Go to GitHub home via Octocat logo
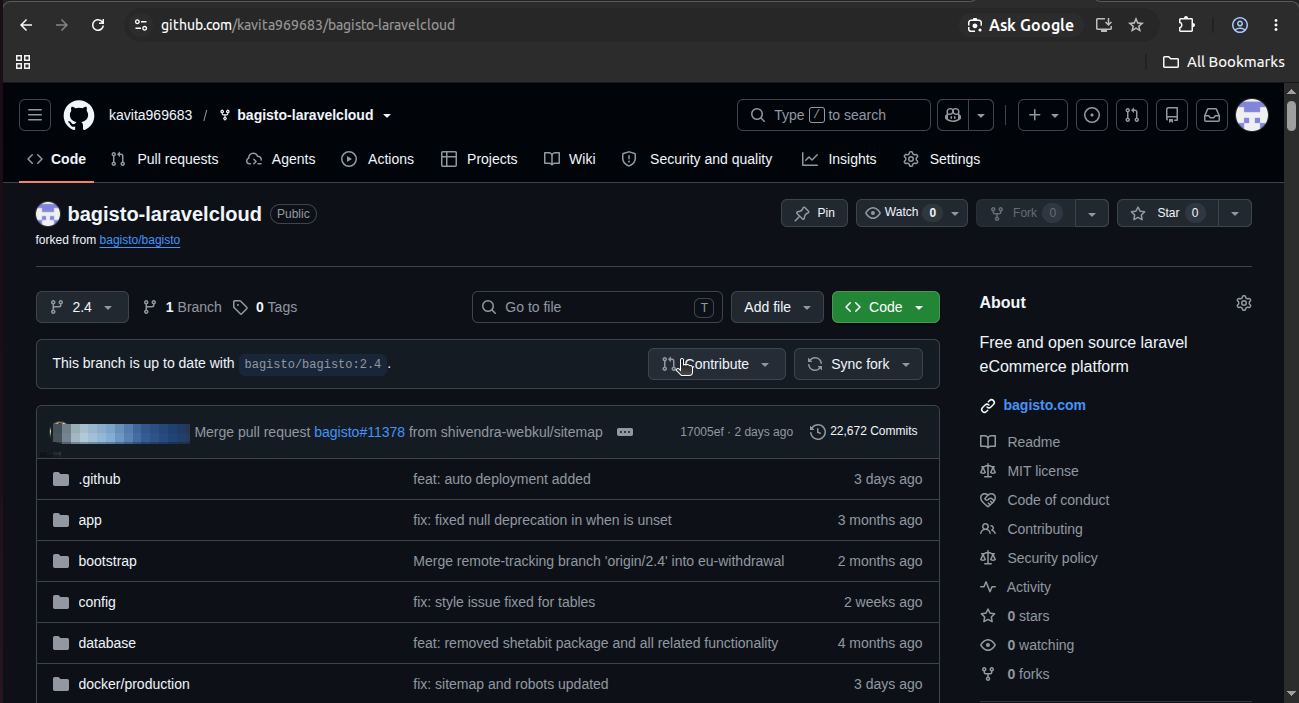1299x703 pixels. (79, 115)
